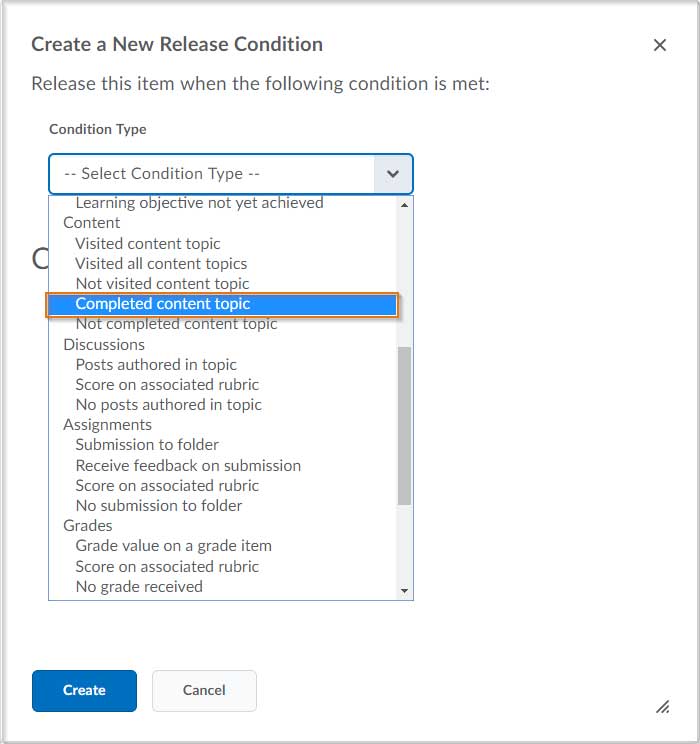Choose "Not completed content topic" option
This screenshot has height=744, width=700.
click(176, 324)
